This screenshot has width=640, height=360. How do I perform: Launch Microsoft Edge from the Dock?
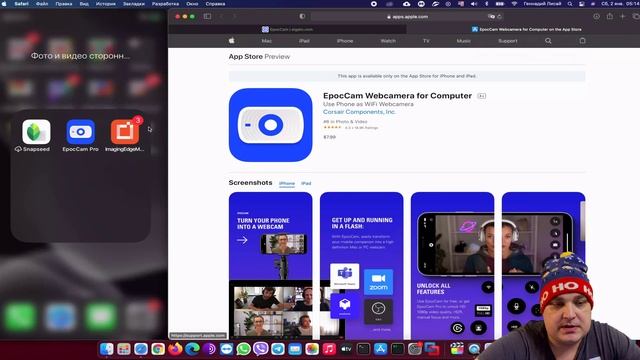coord(192,349)
